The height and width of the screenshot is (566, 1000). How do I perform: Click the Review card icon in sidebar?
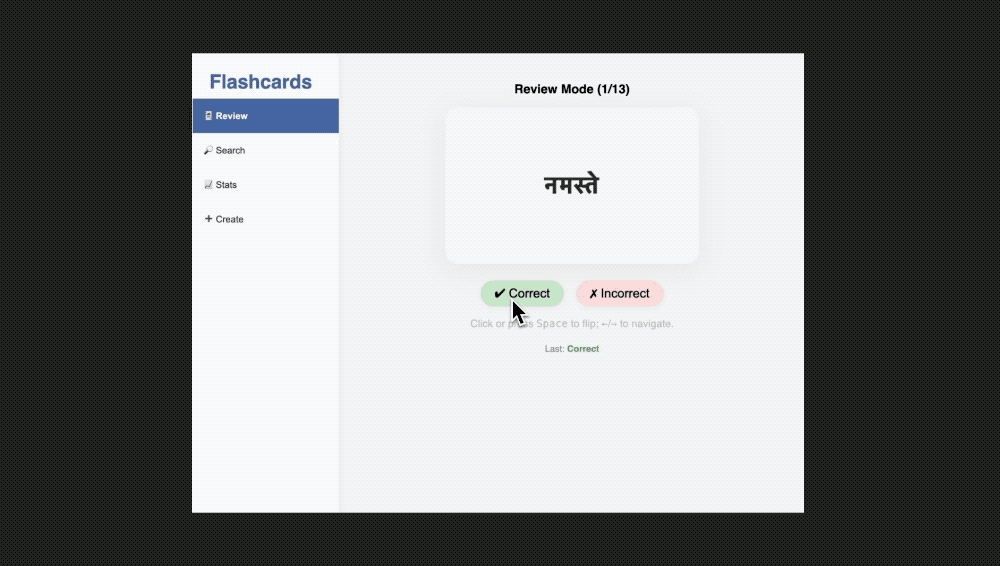coord(208,116)
